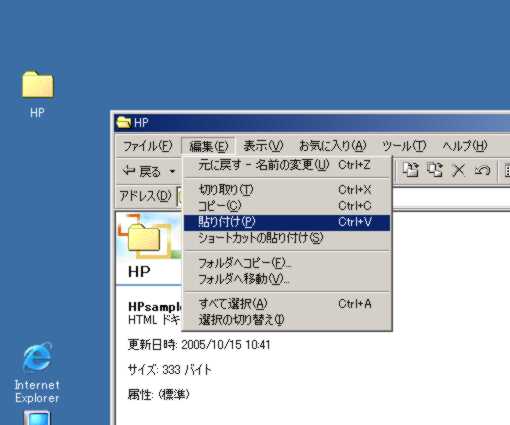Screen dimensions: 510x425
Task: Click 元に戻す - 名前の変更(U) undo entry
Action: coord(287,165)
